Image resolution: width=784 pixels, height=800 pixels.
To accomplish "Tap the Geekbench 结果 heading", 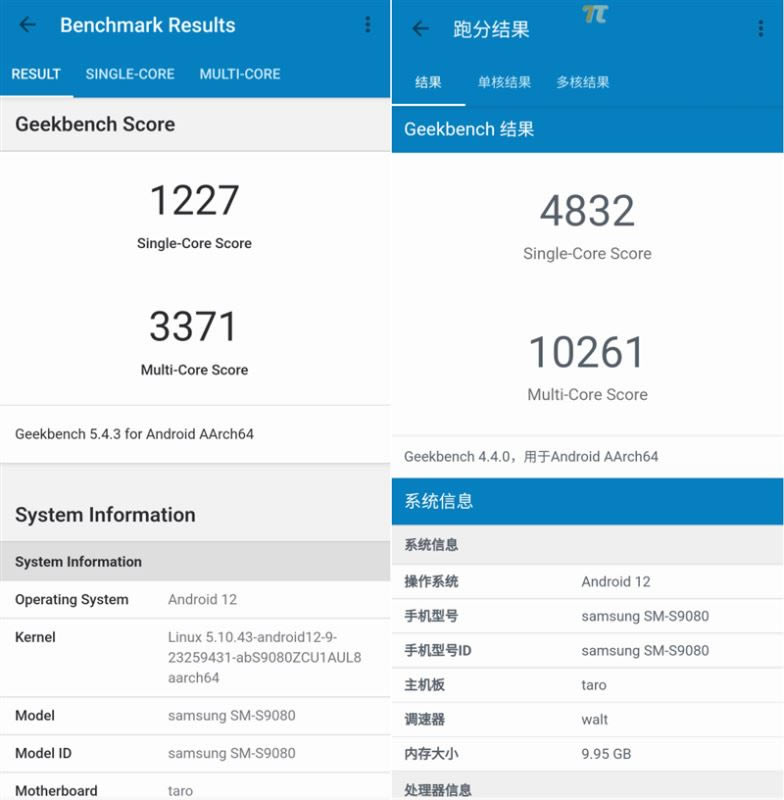I will [x=469, y=129].
